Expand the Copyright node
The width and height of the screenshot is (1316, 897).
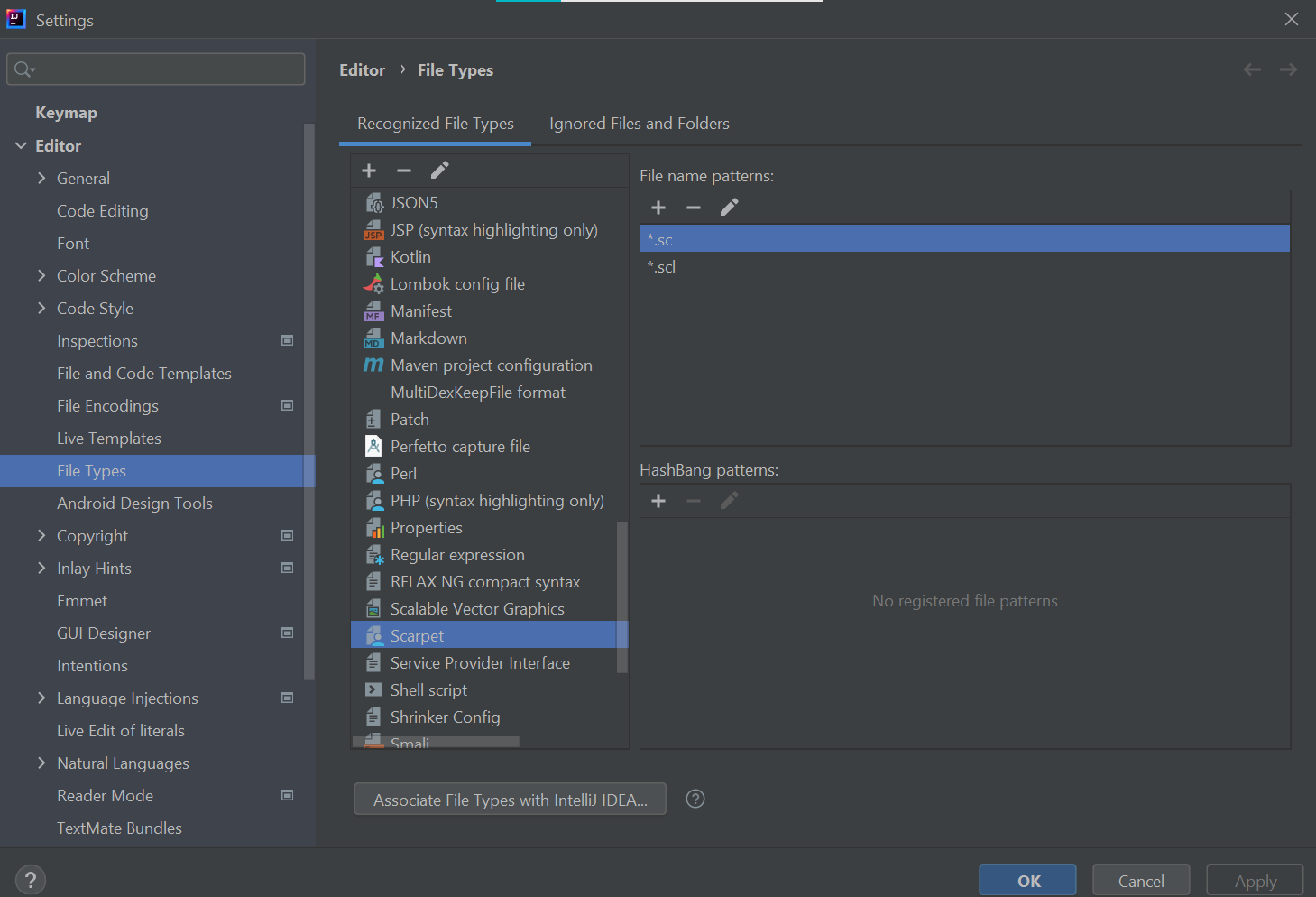[41, 535]
